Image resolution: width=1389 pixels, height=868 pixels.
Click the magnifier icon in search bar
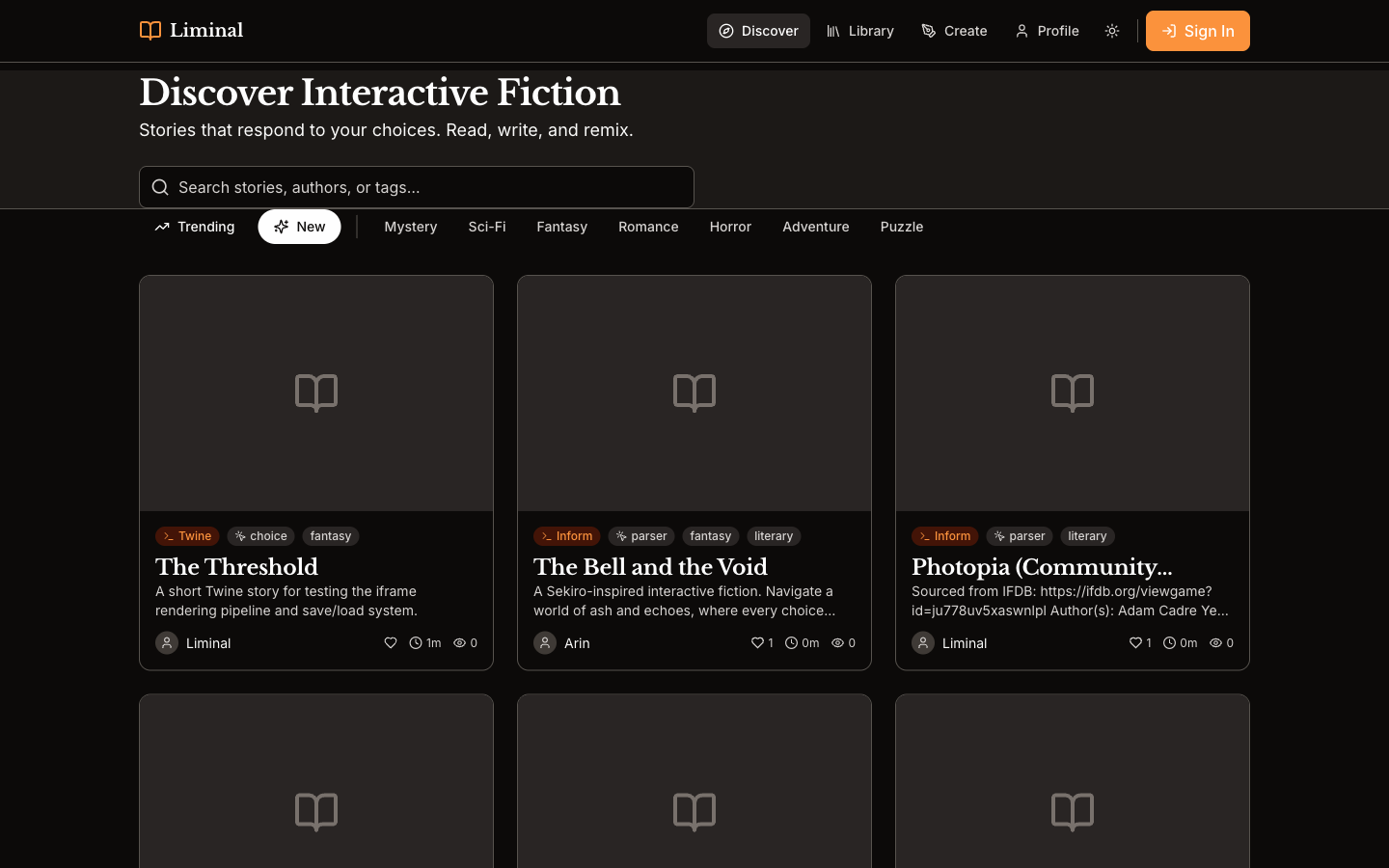click(160, 187)
